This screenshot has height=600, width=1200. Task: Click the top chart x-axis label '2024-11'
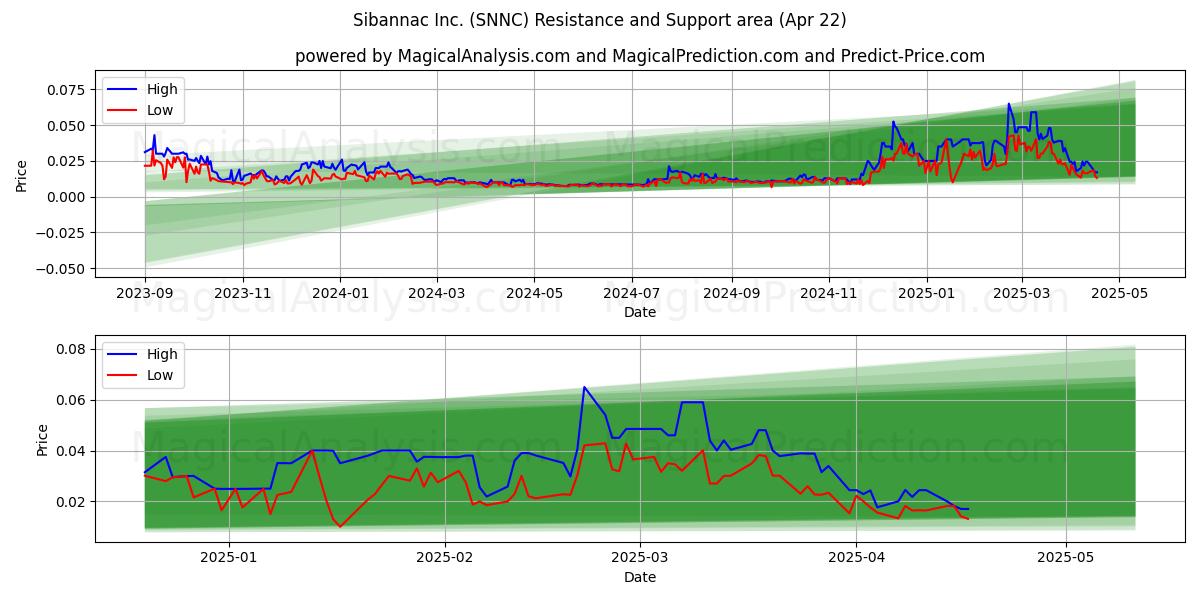point(828,293)
